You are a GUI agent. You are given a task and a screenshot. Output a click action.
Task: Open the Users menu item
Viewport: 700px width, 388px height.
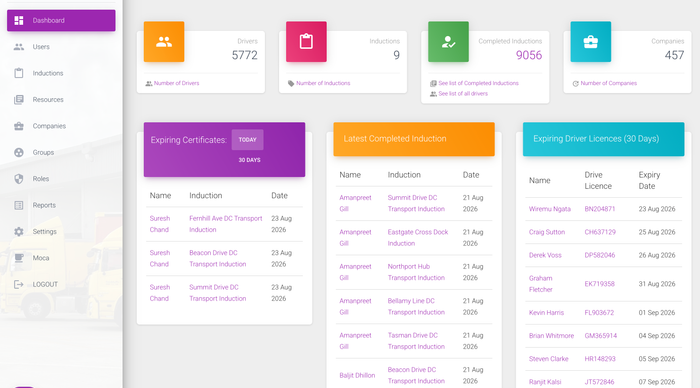[61, 47]
